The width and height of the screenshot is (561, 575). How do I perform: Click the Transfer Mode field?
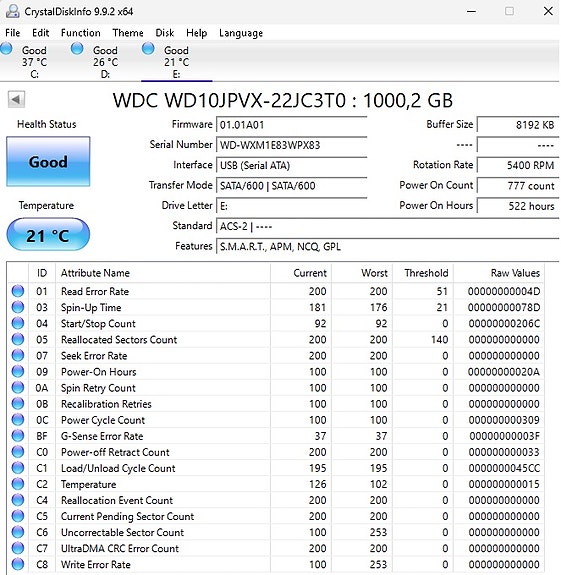click(292, 186)
